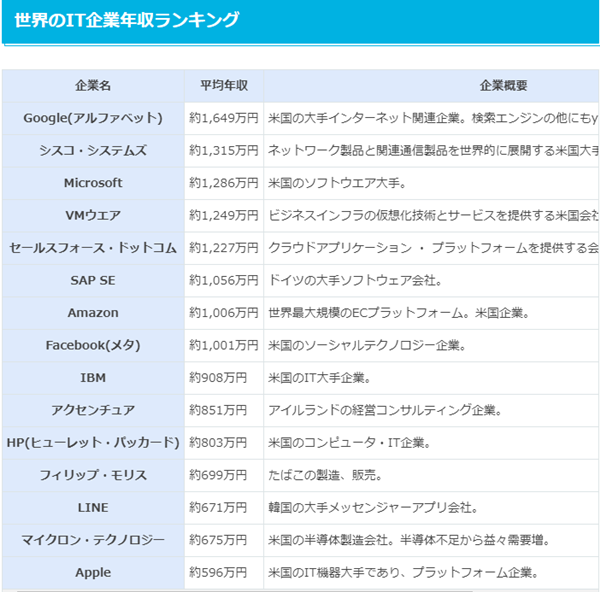This screenshot has width=600, height=592.
Task: Click the salary value 約1,056万円
Action: (x=224, y=281)
